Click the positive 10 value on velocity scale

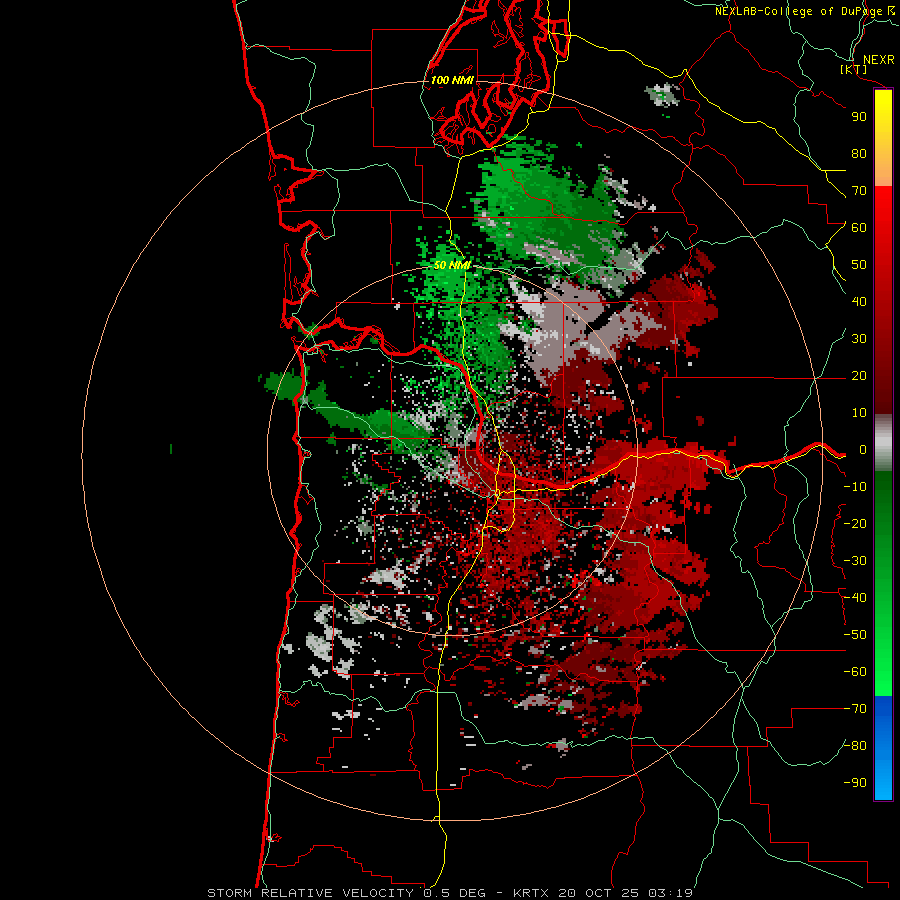[x=859, y=413]
